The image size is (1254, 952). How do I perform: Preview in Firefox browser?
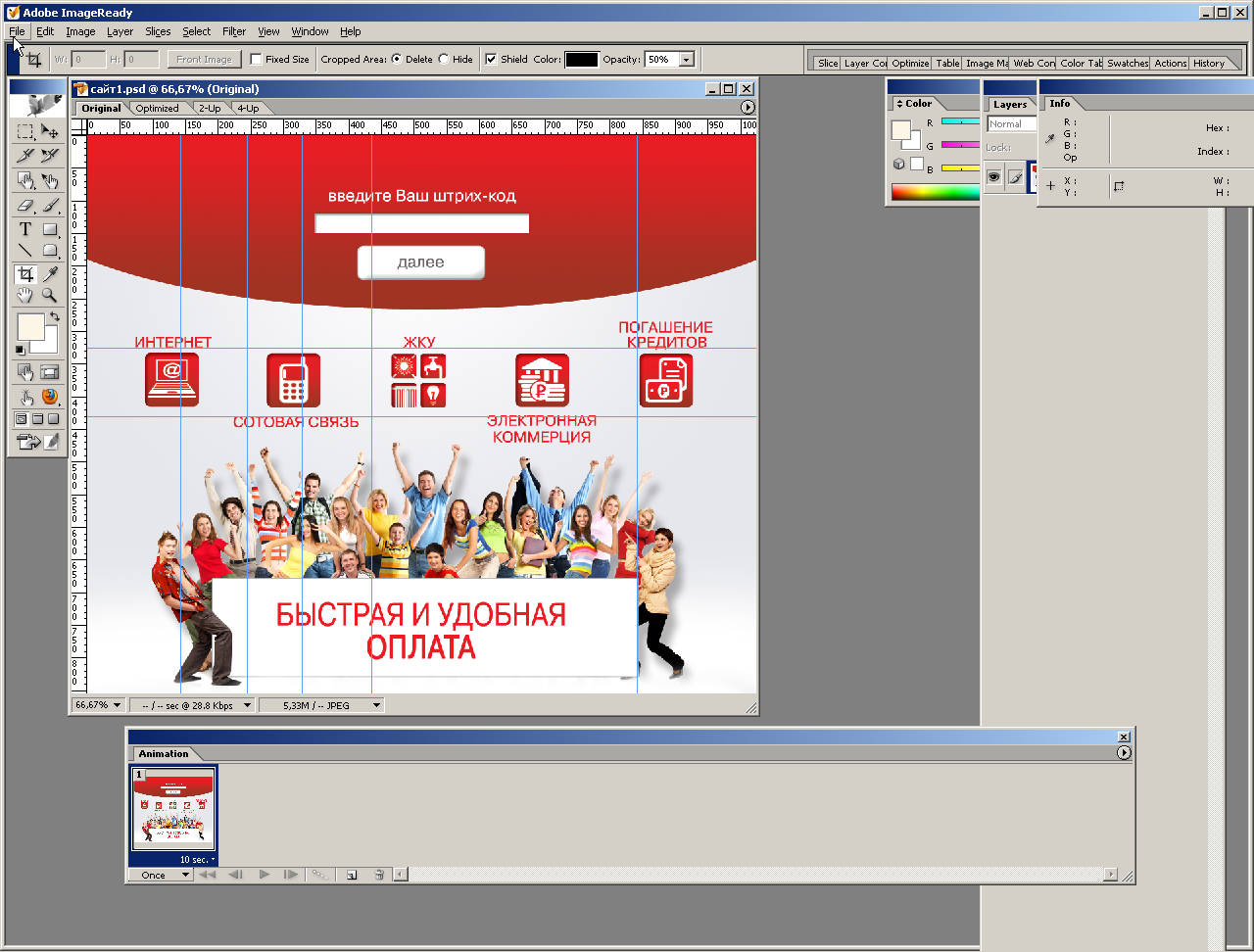[x=50, y=397]
